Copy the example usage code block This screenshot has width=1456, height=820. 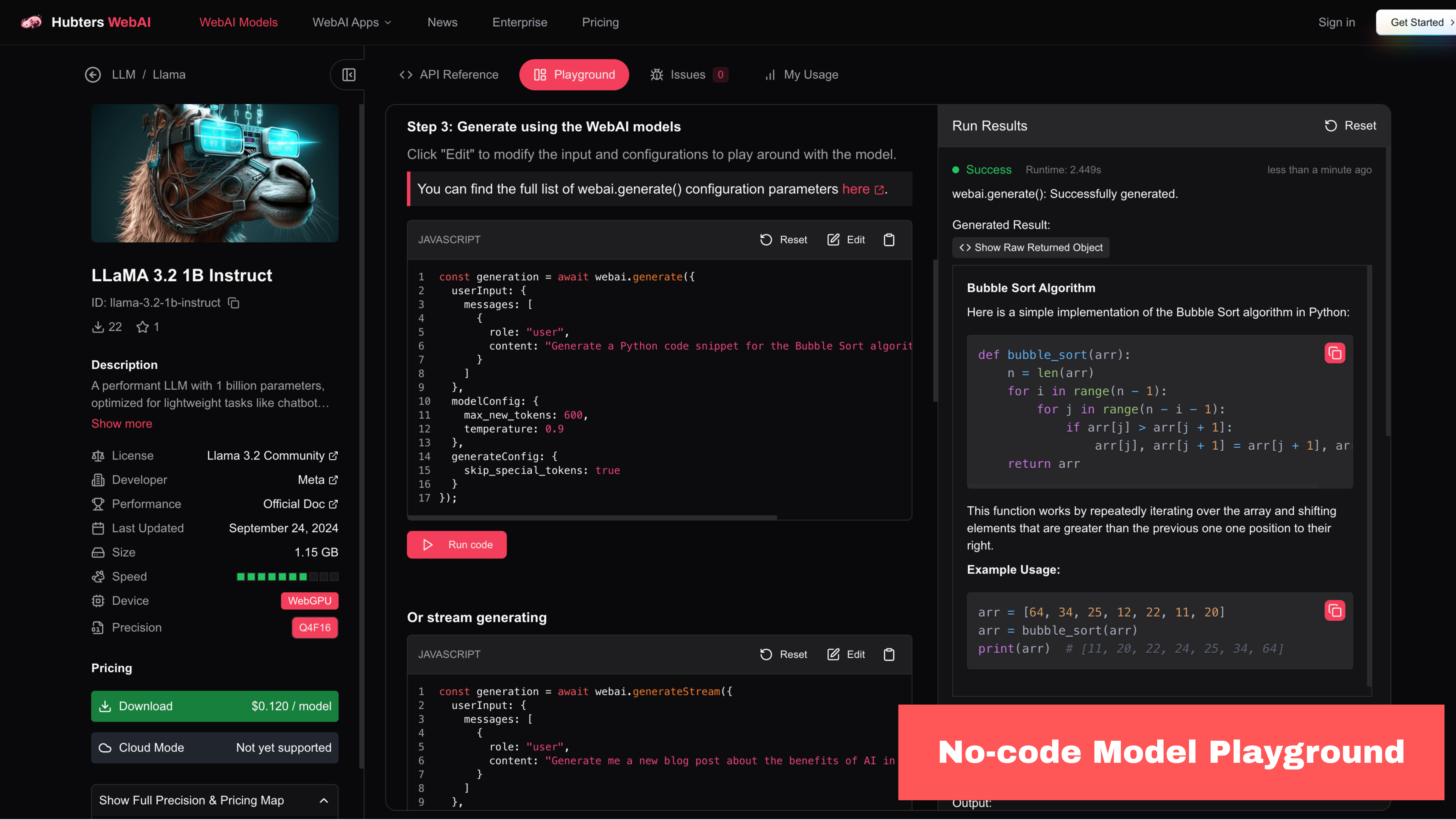click(1335, 610)
